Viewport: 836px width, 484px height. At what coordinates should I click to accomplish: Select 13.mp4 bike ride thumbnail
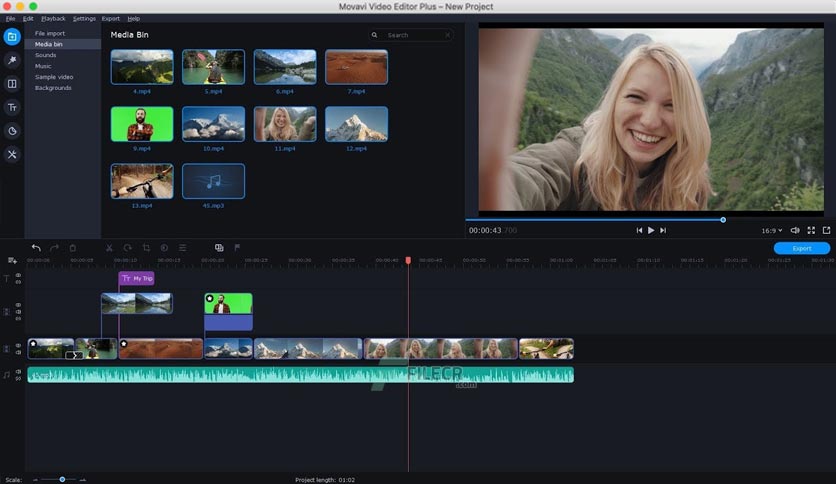(x=142, y=181)
